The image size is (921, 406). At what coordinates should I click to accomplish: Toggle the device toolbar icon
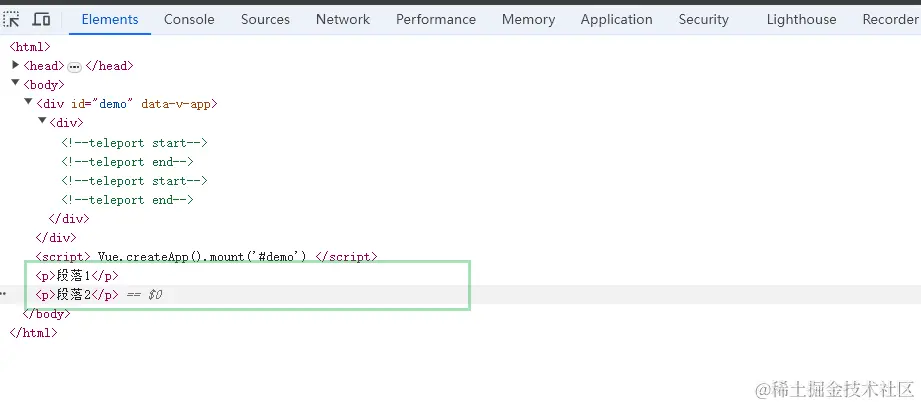41,19
